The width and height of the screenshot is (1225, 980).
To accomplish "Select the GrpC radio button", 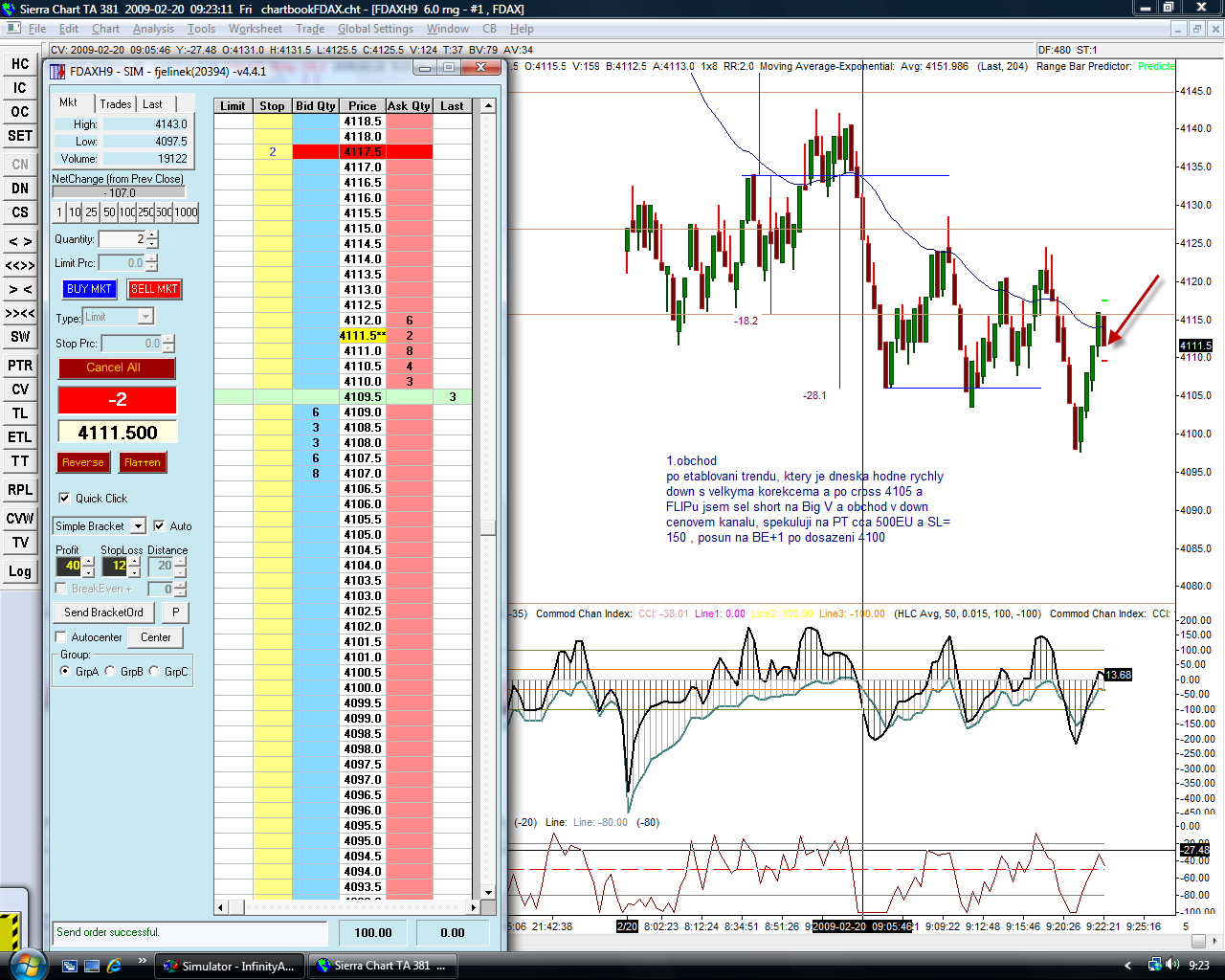I will tap(155, 672).
